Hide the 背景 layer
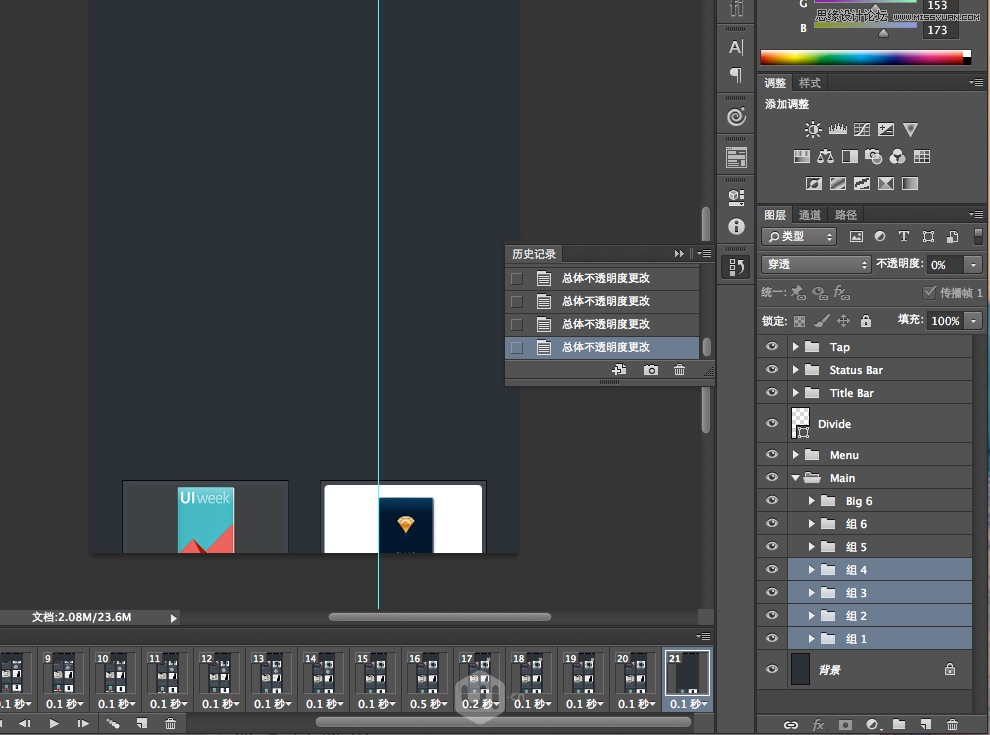This screenshot has width=990, height=735. [771, 669]
